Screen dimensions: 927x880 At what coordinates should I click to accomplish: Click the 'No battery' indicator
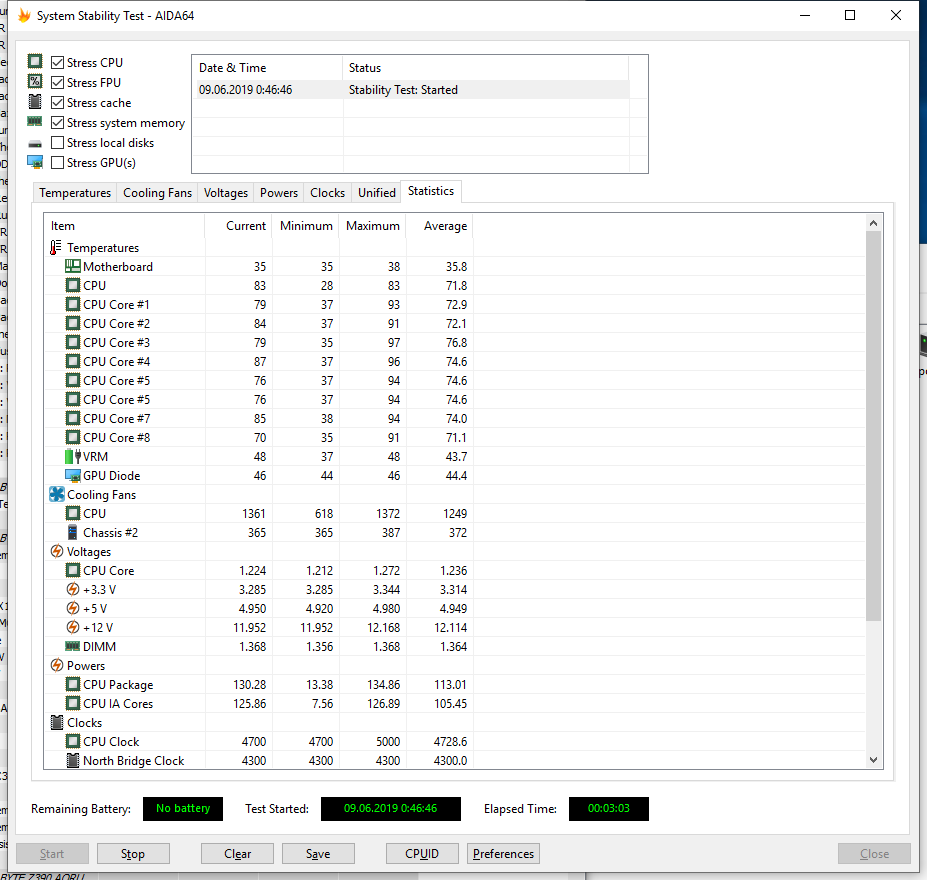click(183, 808)
